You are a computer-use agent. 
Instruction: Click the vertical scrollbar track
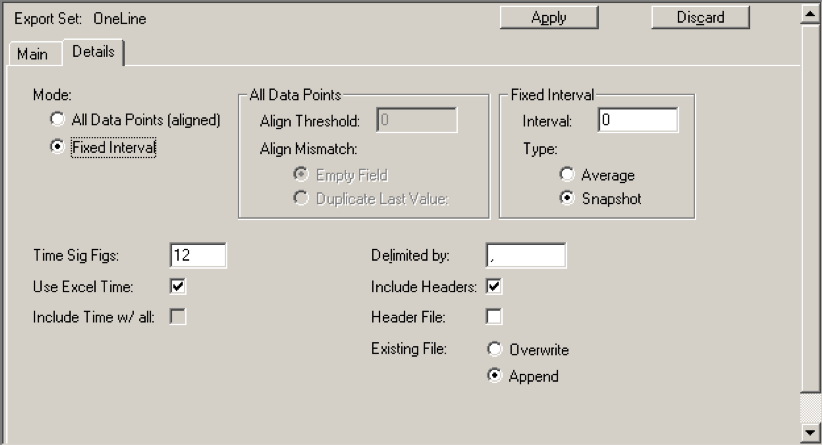click(811, 200)
